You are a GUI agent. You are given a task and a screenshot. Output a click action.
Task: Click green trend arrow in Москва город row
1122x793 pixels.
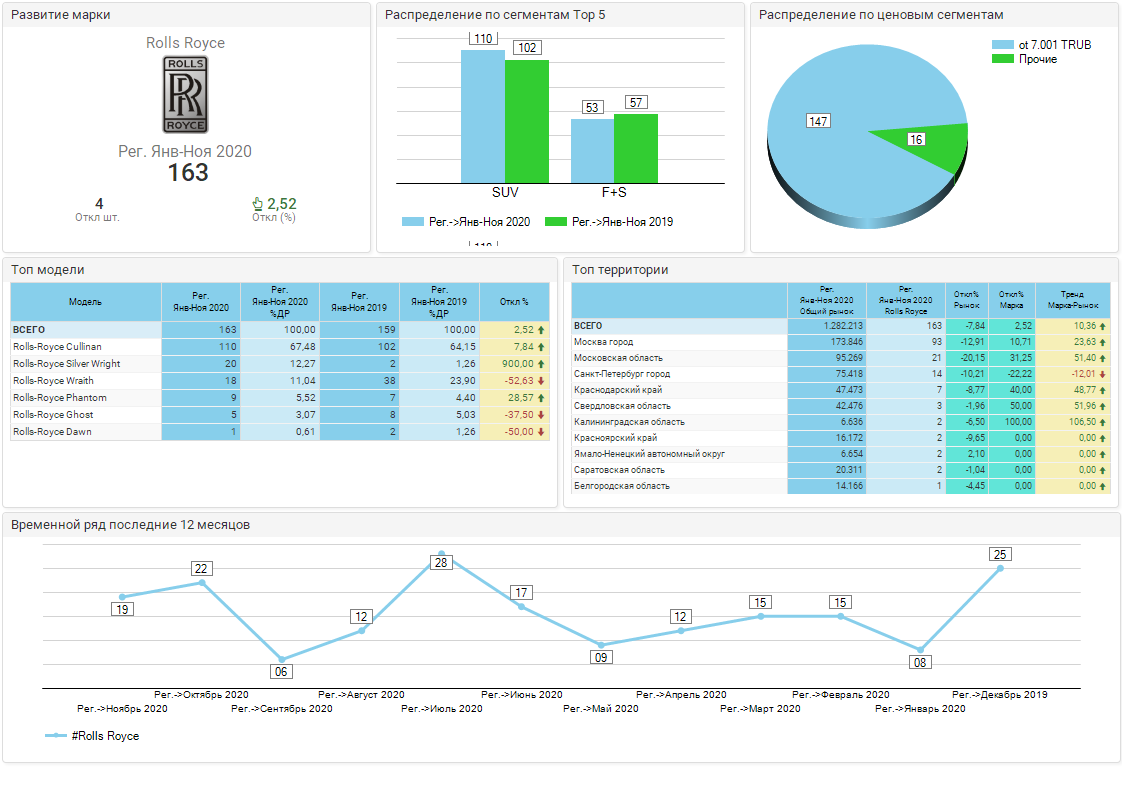click(x=1102, y=342)
